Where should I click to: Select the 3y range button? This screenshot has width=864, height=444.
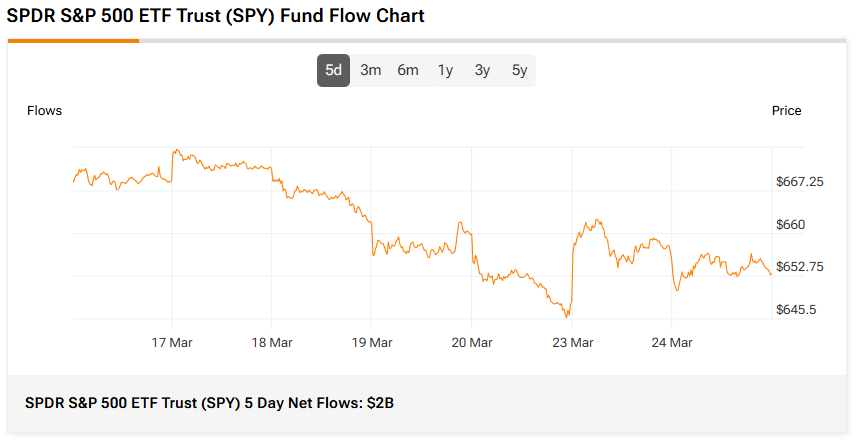coord(482,70)
